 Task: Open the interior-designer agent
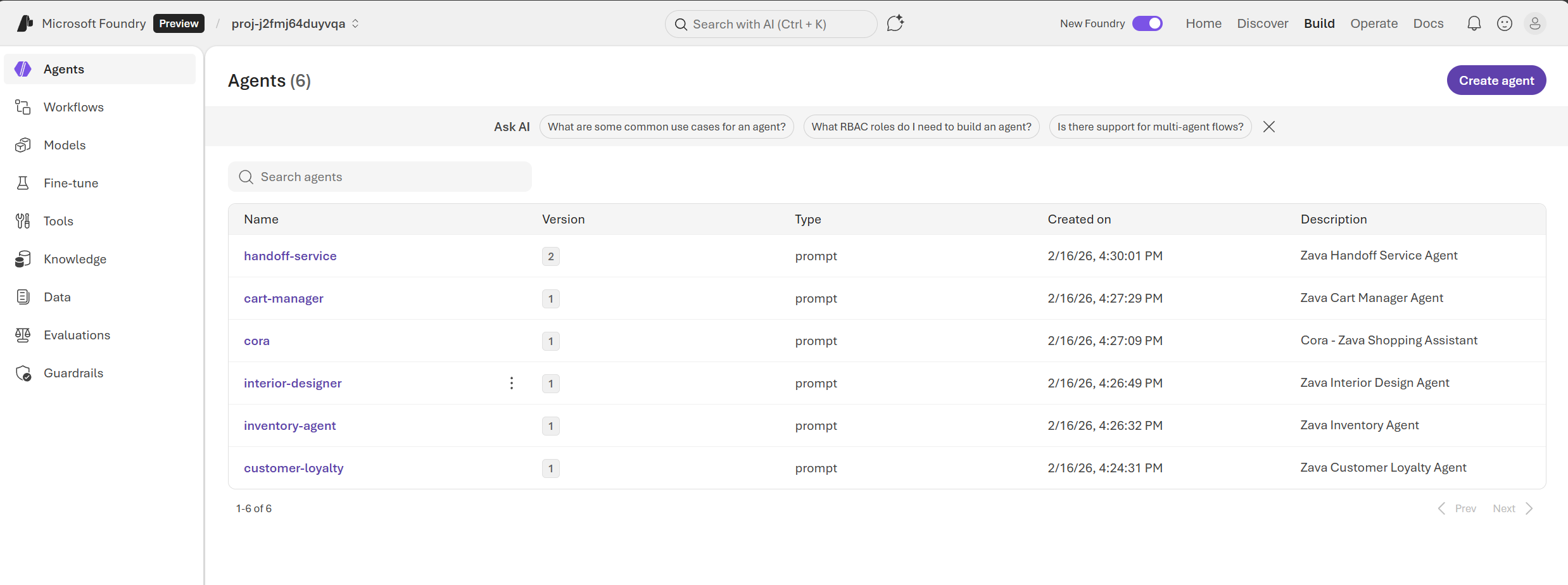pyautogui.click(x=293, y=383)
